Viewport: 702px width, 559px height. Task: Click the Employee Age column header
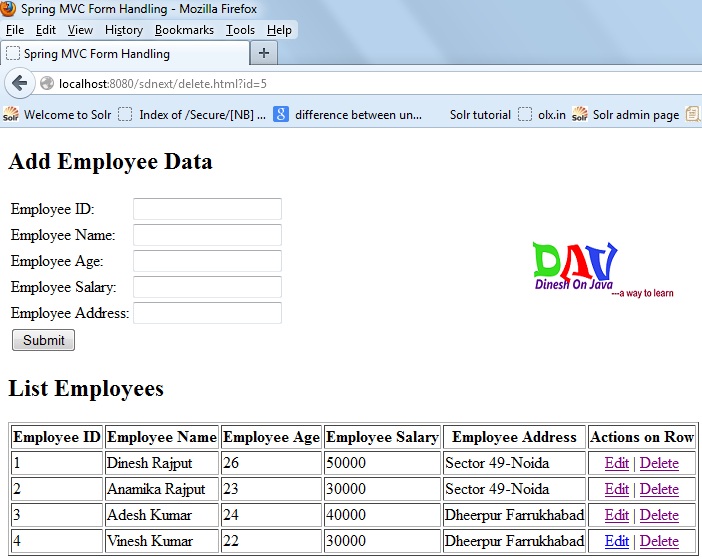271,437
